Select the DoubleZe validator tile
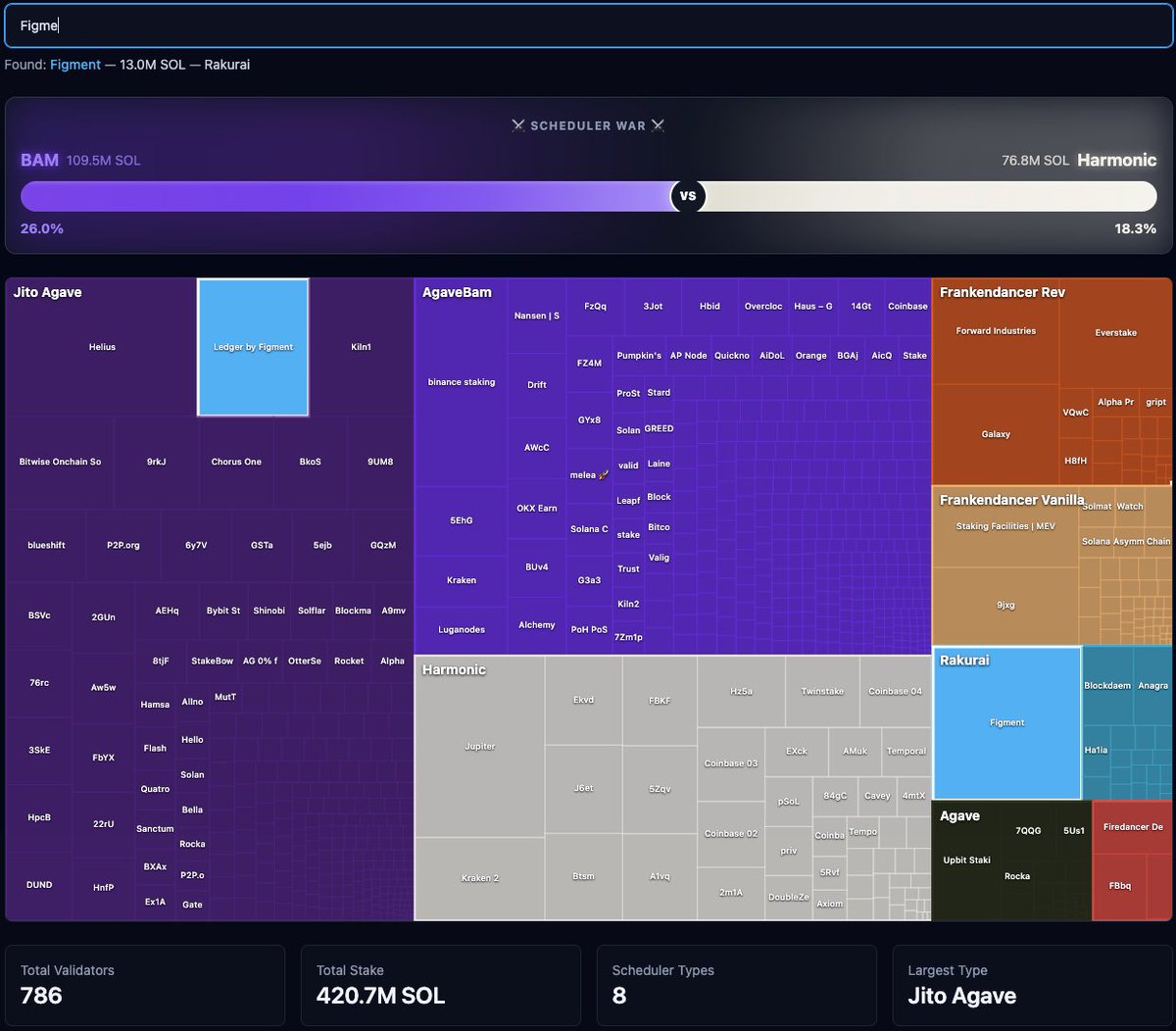The image size is (1176, 1031). tap(789, 897)
